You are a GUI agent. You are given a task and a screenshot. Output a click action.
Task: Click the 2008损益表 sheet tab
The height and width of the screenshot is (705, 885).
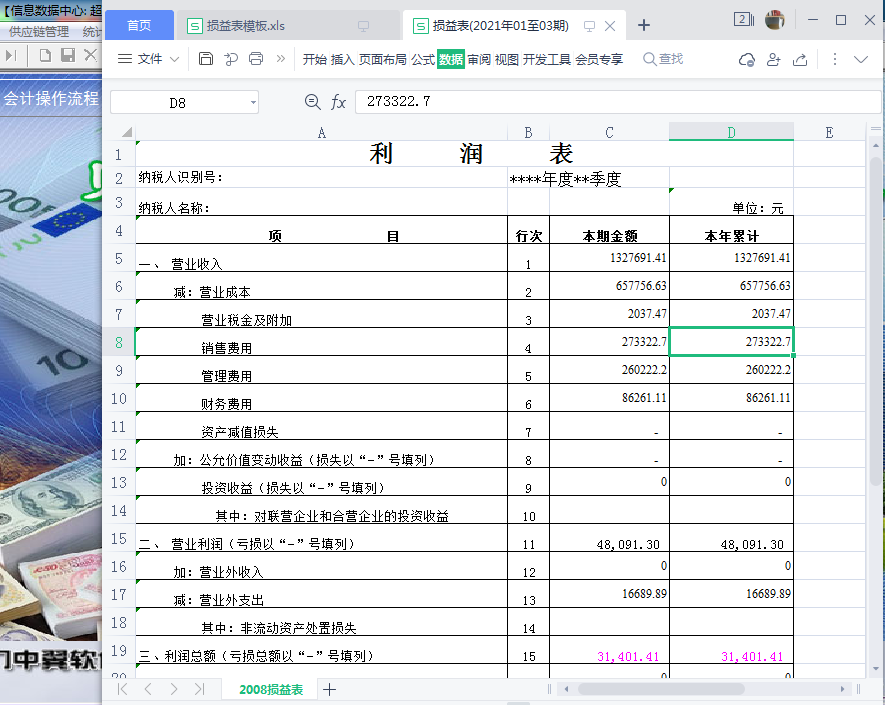(x=271, y=689)
